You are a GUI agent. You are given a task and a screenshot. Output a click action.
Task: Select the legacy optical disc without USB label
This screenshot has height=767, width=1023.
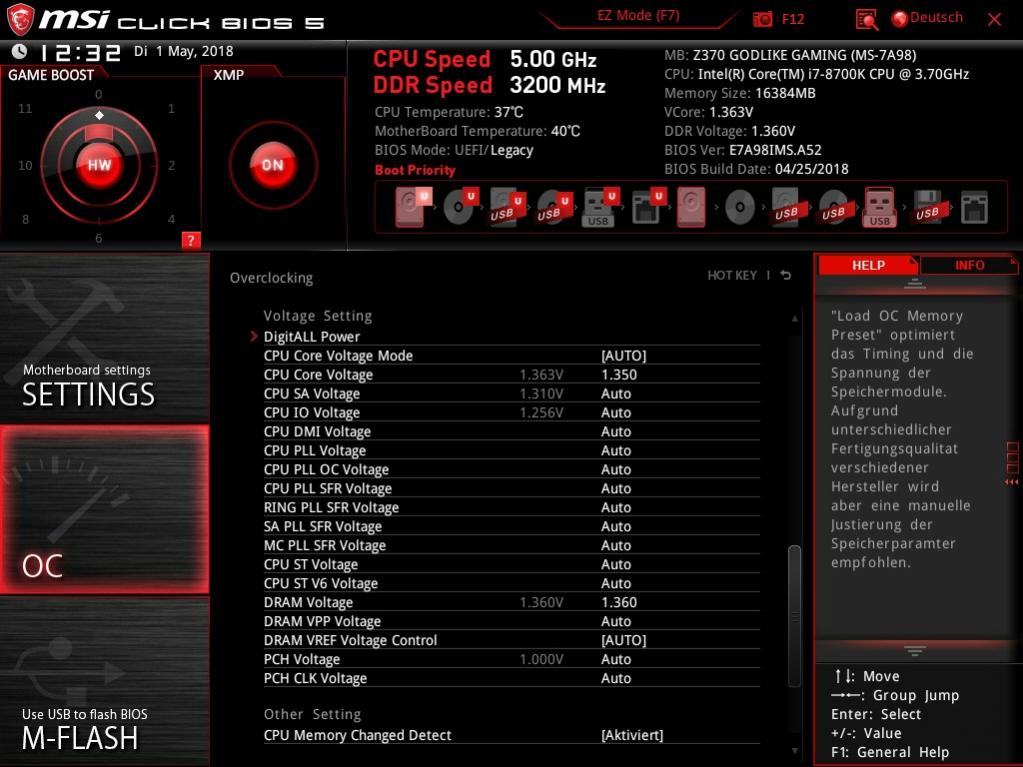740,207
